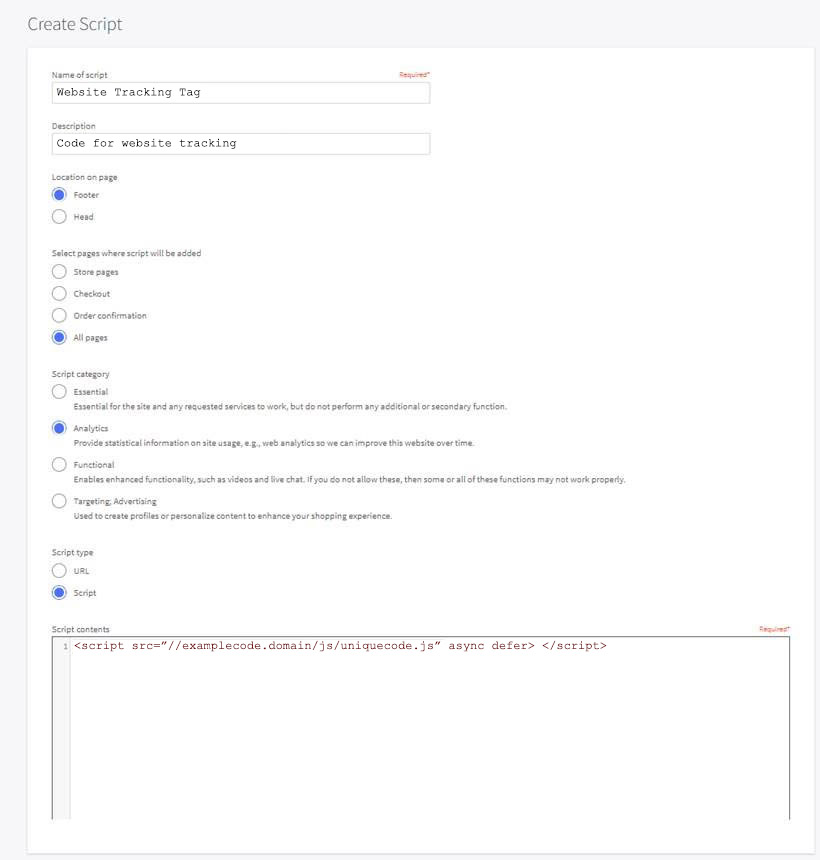The height and width of the screenshot is (860, 820).
Task: Click the Required marker above Name of script
Action: tap(414, 75)
